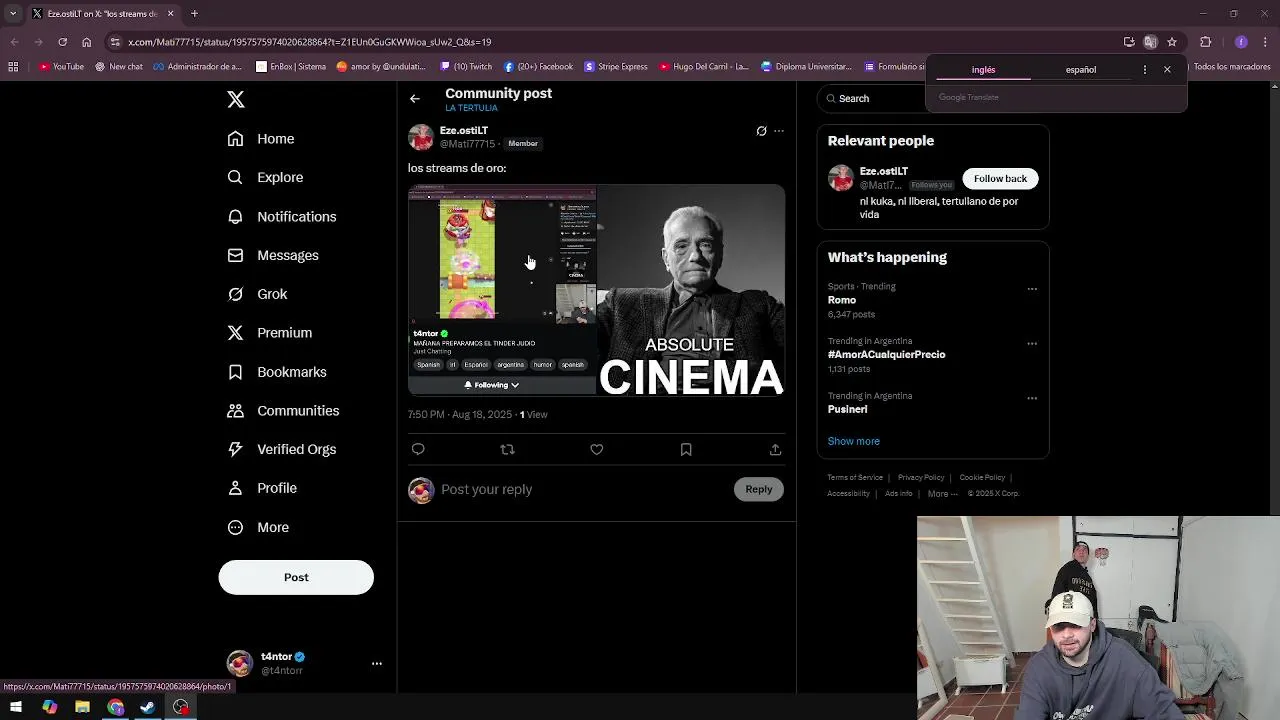Open the Twitch bookmark
1280x720 pixels.
(x=466, y=67)
